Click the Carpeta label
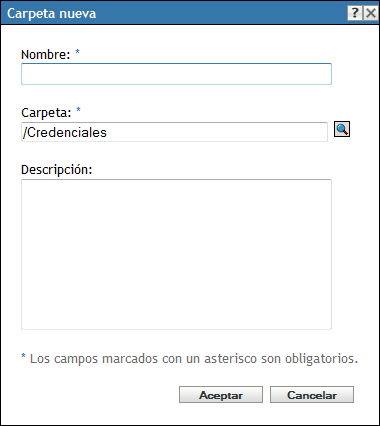380x426 pixels. [46, 113]
